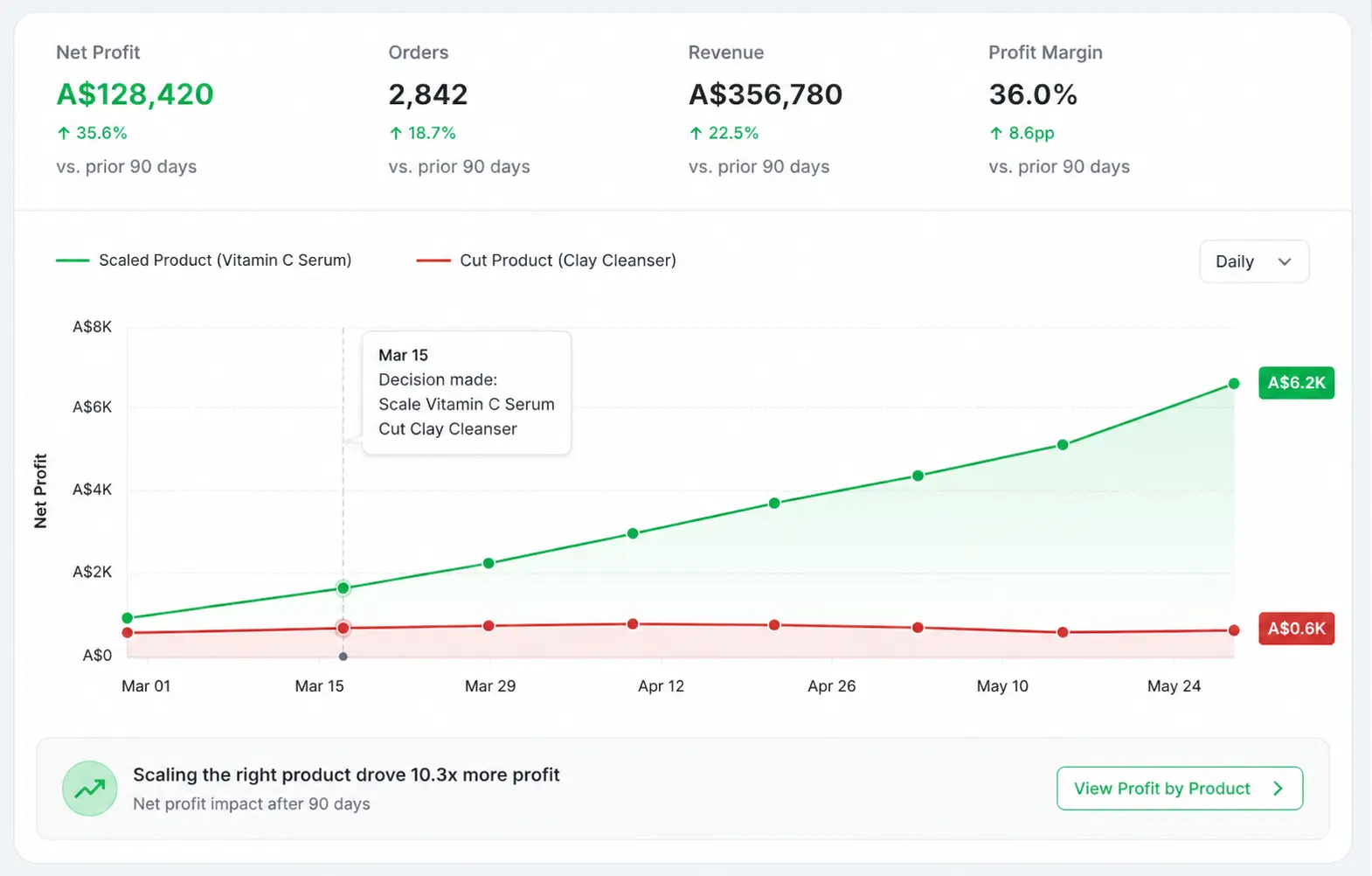Click the A$8K y-axis label
The image size is (1372, 876).
tap(92, 327)
